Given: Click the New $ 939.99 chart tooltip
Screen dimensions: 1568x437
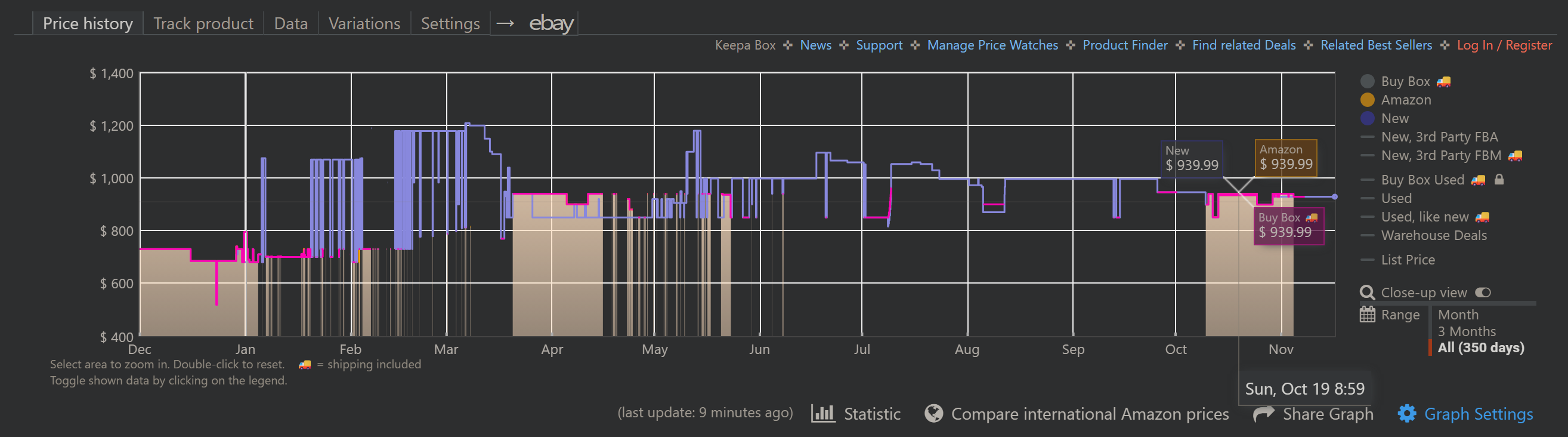Looking at the screenshot, I should 1191,159.
